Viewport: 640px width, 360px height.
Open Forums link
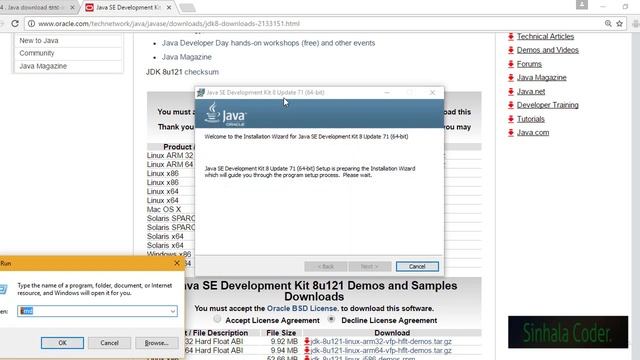529,64
